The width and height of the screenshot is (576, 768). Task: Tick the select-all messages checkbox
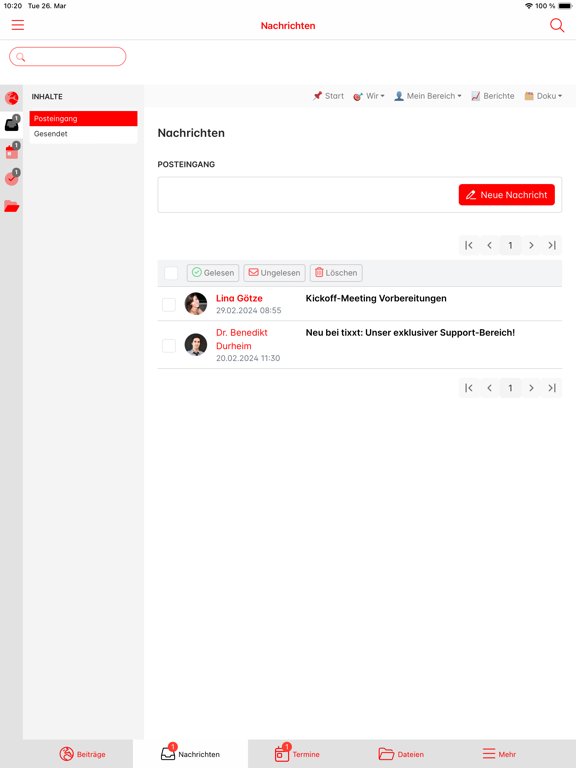coord(171,273)
